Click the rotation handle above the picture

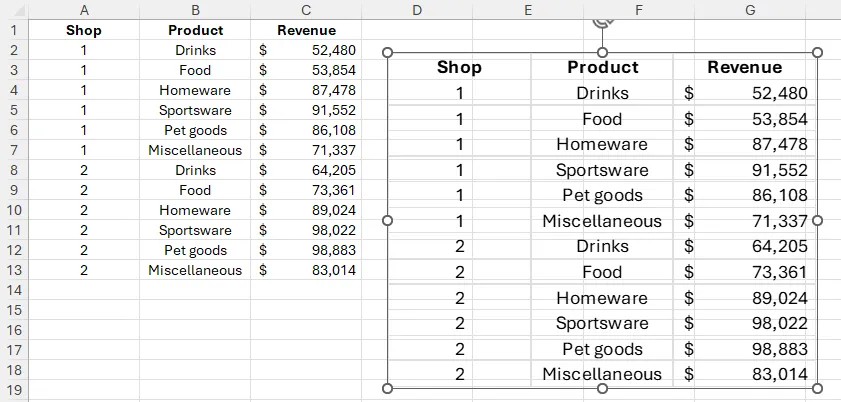pos(603,23)
